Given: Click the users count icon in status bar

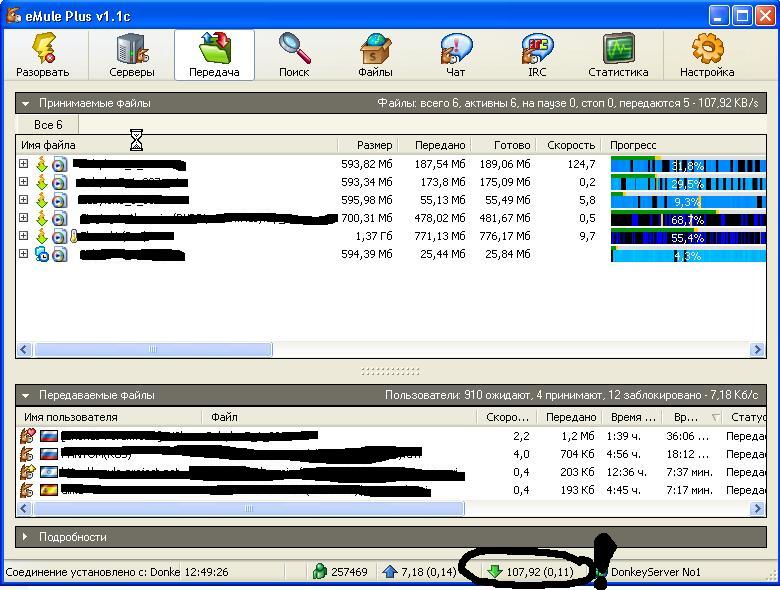Looking at the screenshot, I should pyautogui.click(x=319, y=572).
